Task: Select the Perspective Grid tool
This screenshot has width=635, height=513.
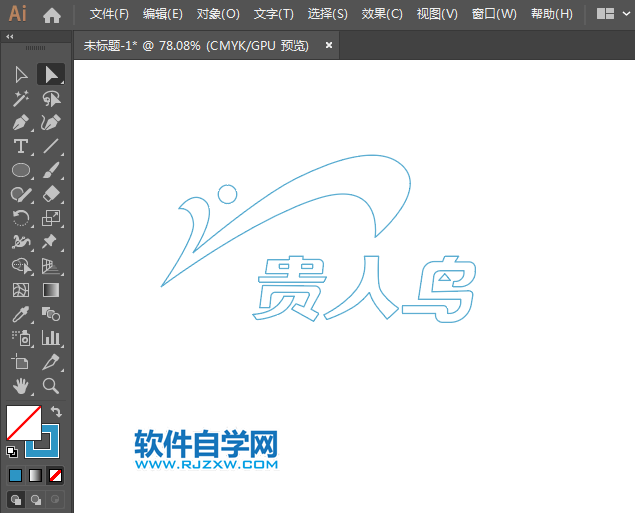Action: [x=51, y=266]
